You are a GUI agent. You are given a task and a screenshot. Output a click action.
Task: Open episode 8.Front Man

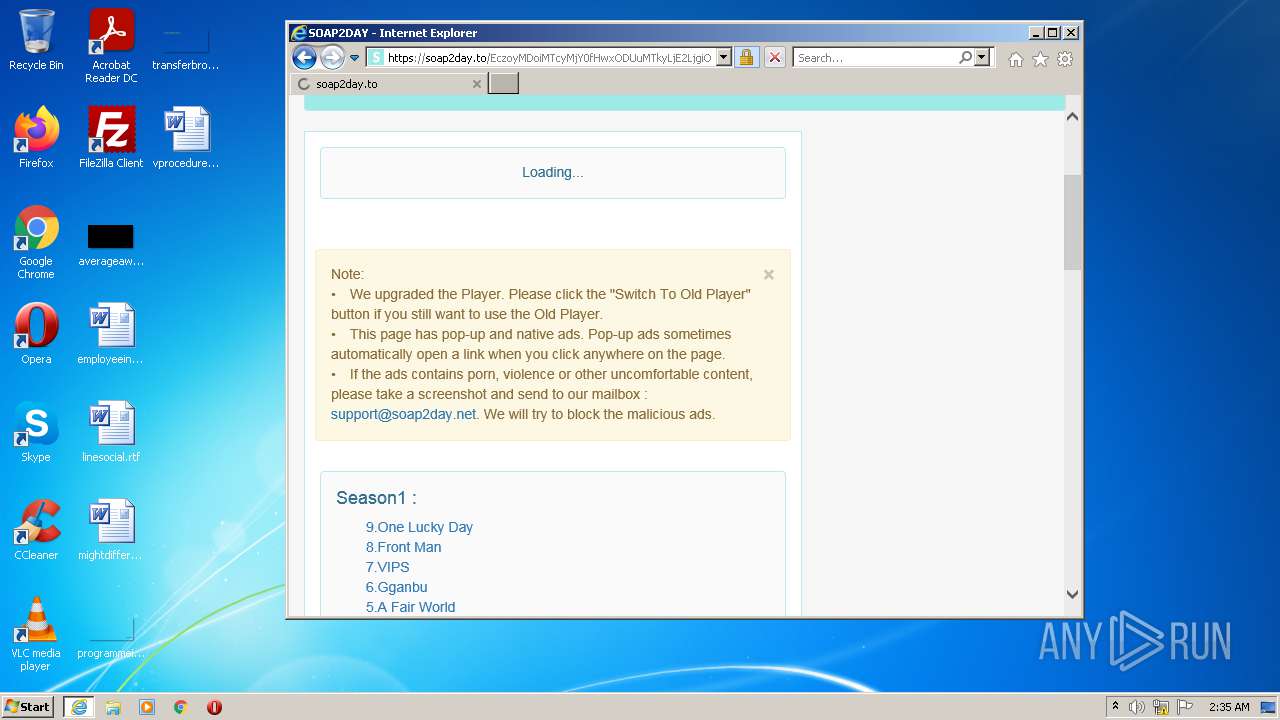[x=403, y=547]
